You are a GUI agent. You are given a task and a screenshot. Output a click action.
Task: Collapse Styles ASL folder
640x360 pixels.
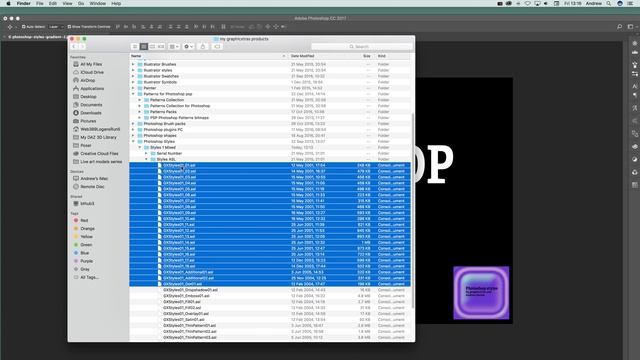point(146,159)
